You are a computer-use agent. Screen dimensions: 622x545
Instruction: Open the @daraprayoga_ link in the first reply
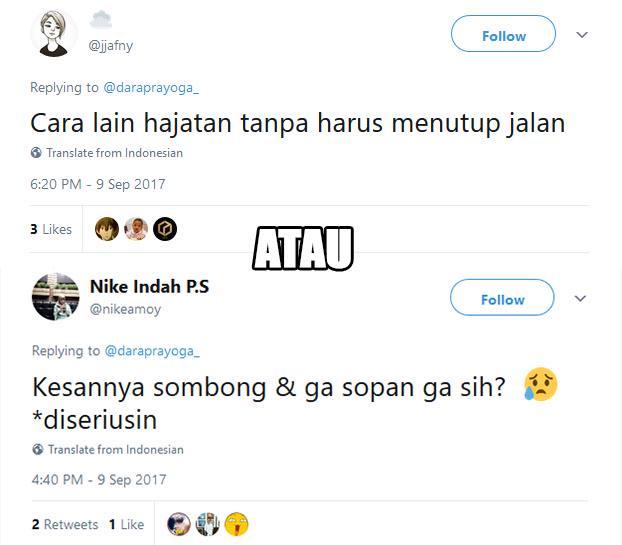click(x=151, y=88)
